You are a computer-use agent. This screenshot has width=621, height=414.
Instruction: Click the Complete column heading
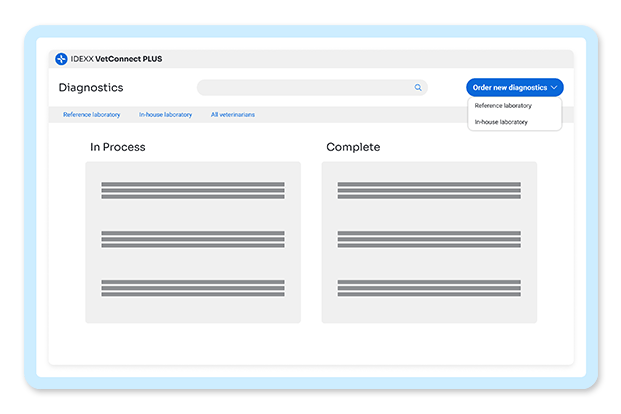(x=353, y=147)
